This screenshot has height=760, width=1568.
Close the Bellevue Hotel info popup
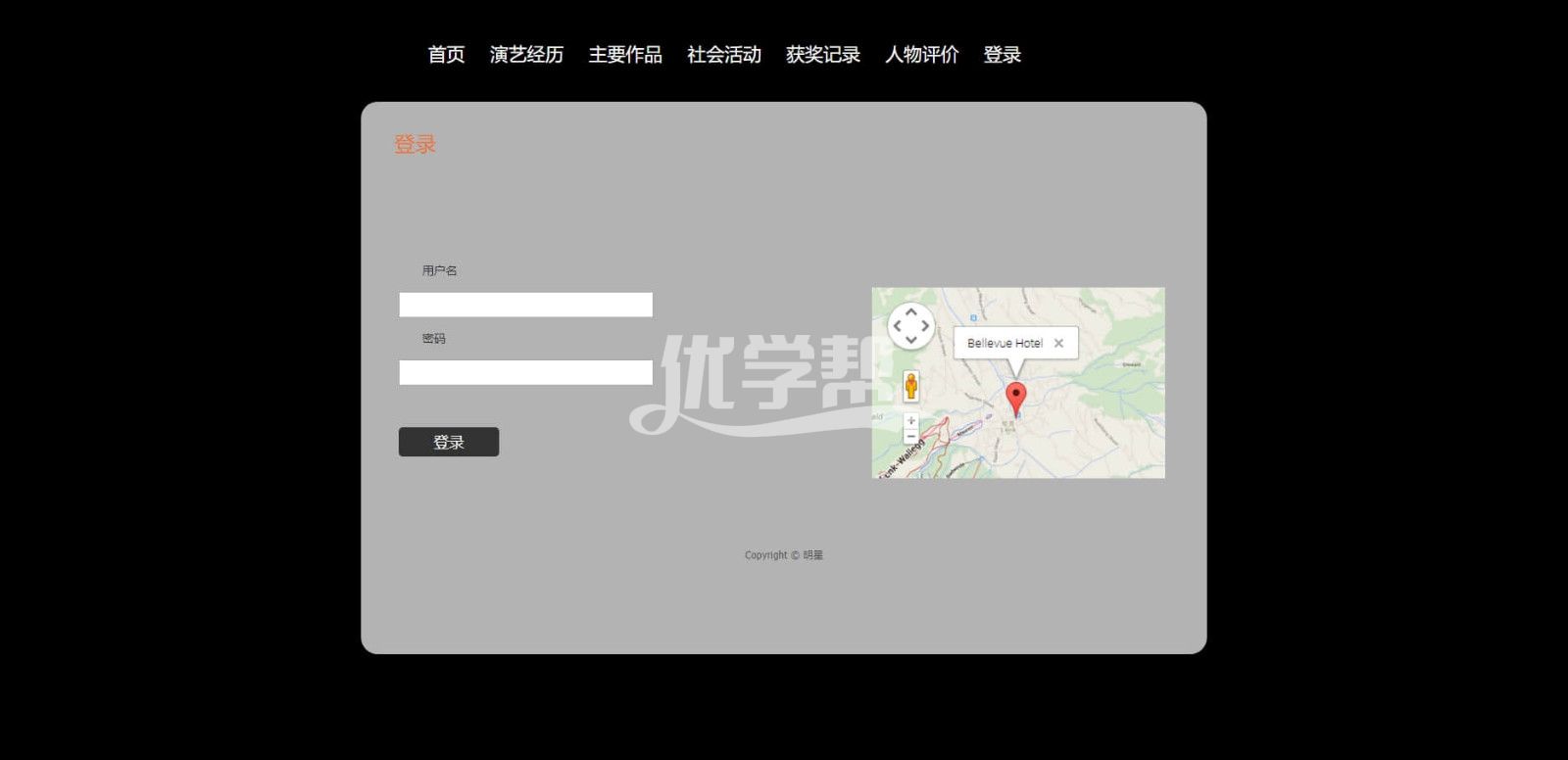pos(1058,344)
